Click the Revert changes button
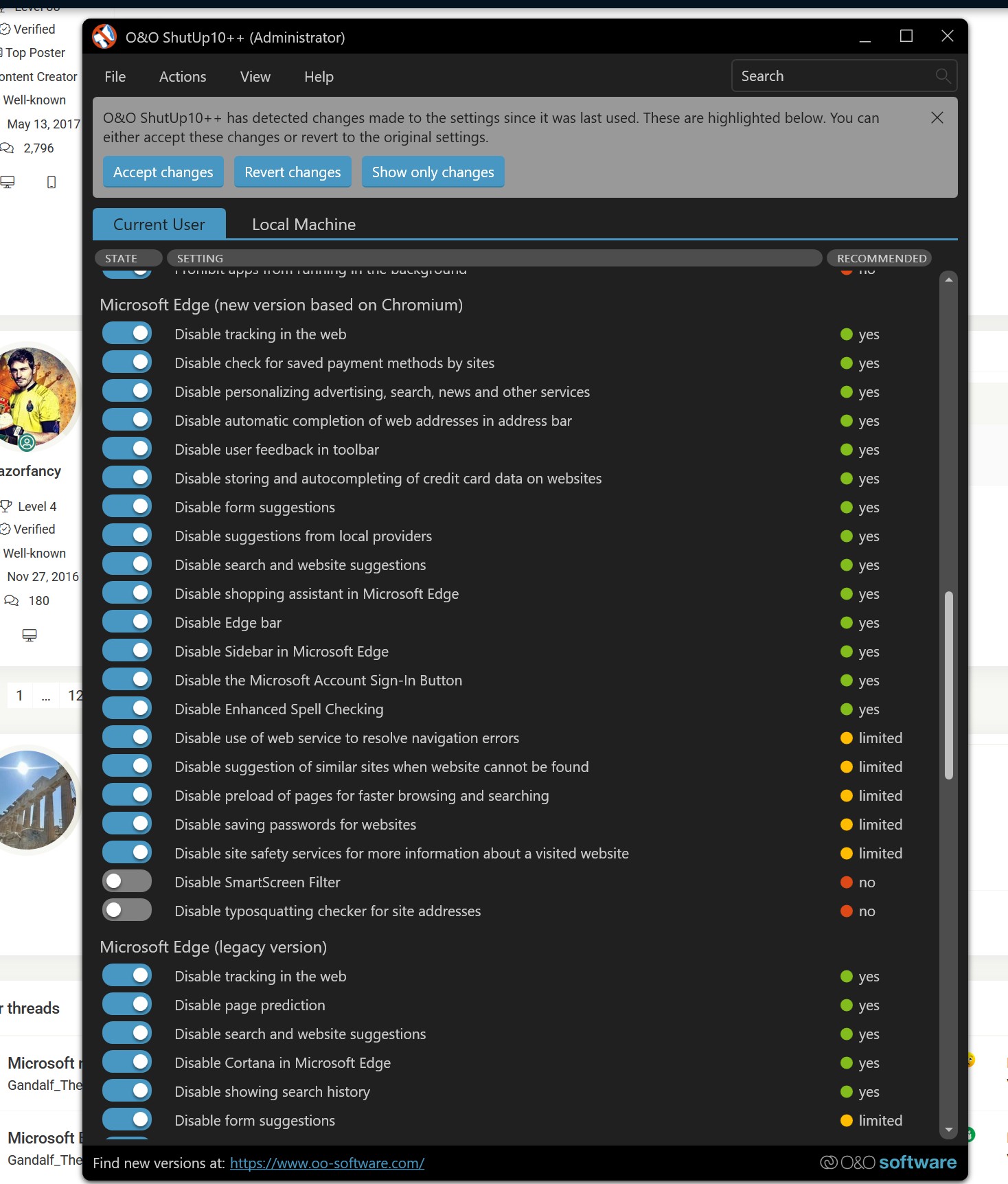The width and height of the screenshot is (1008, 1184). [x=293, y=172]
